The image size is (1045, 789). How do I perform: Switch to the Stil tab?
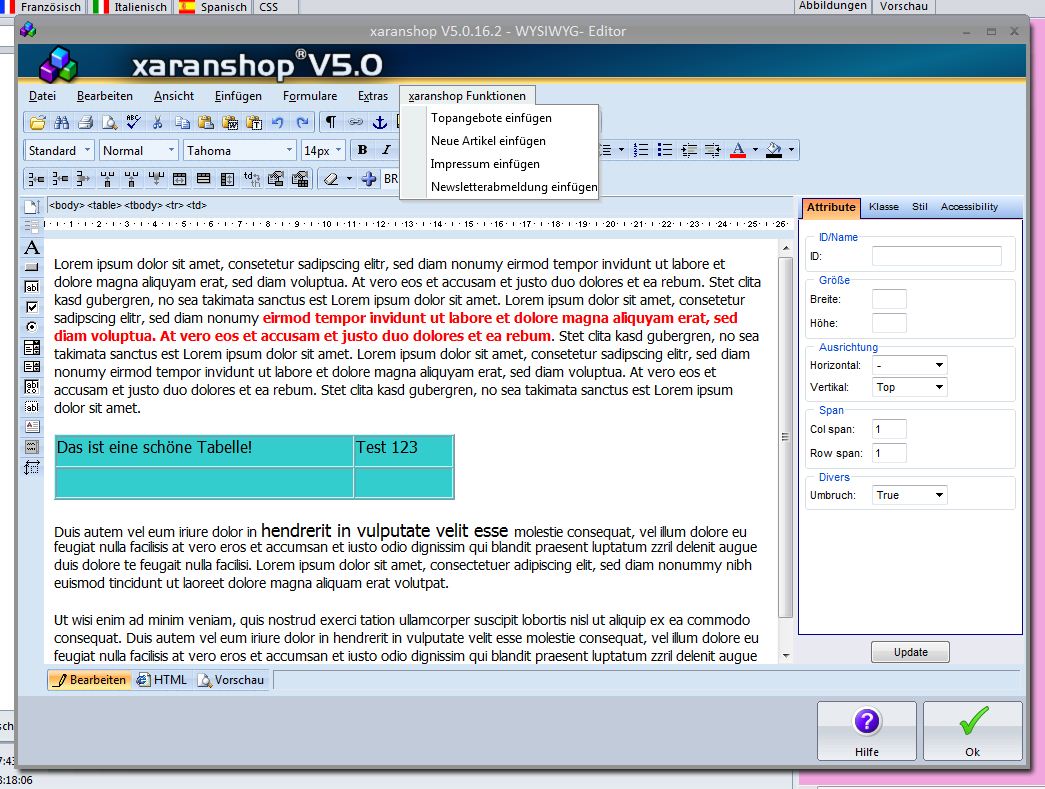(x=920, y=207)
